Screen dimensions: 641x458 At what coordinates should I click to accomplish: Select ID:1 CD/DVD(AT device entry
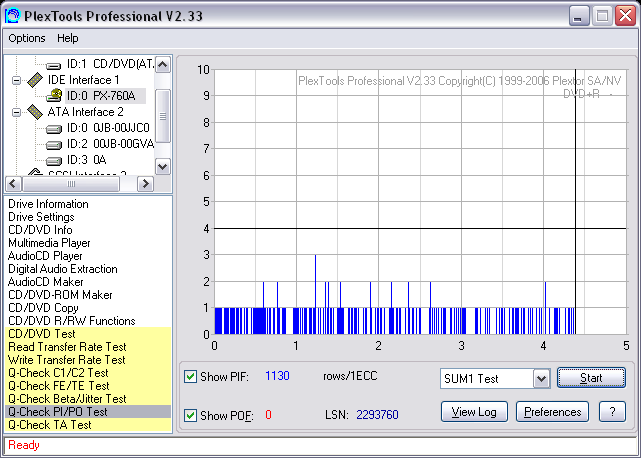tap(110, 64)
